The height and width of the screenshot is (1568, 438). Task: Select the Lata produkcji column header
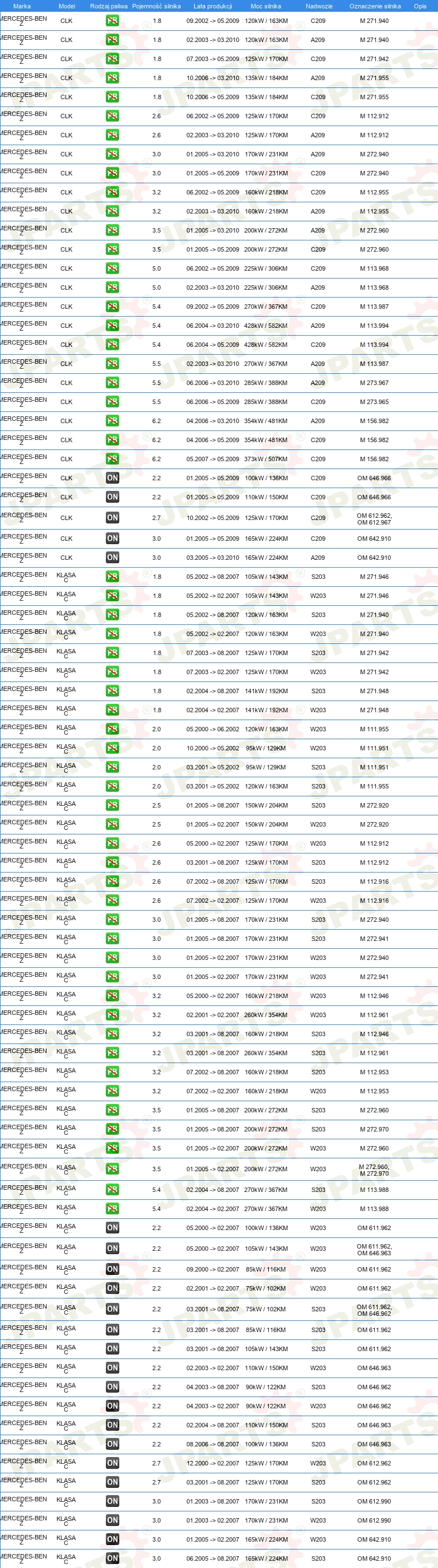[213, 6]
